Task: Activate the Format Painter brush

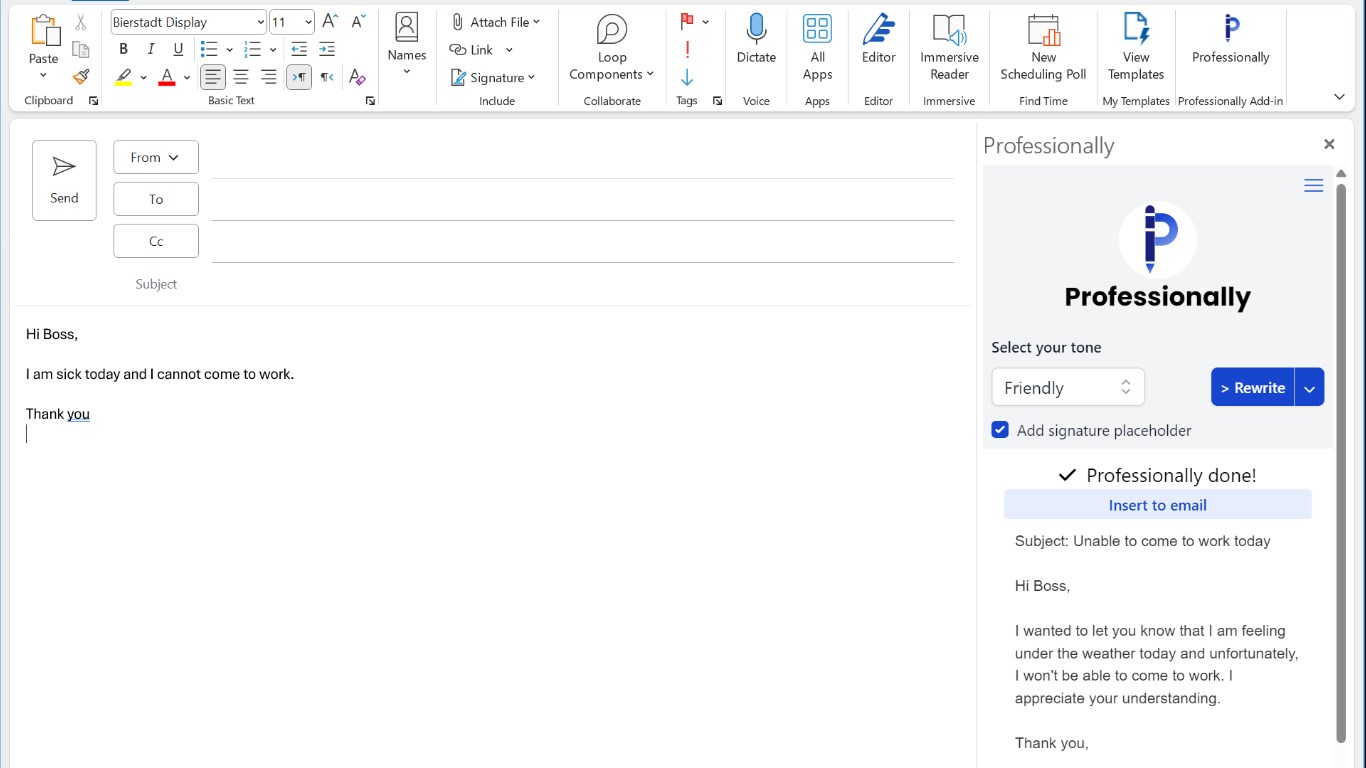Action: (81, 77)
